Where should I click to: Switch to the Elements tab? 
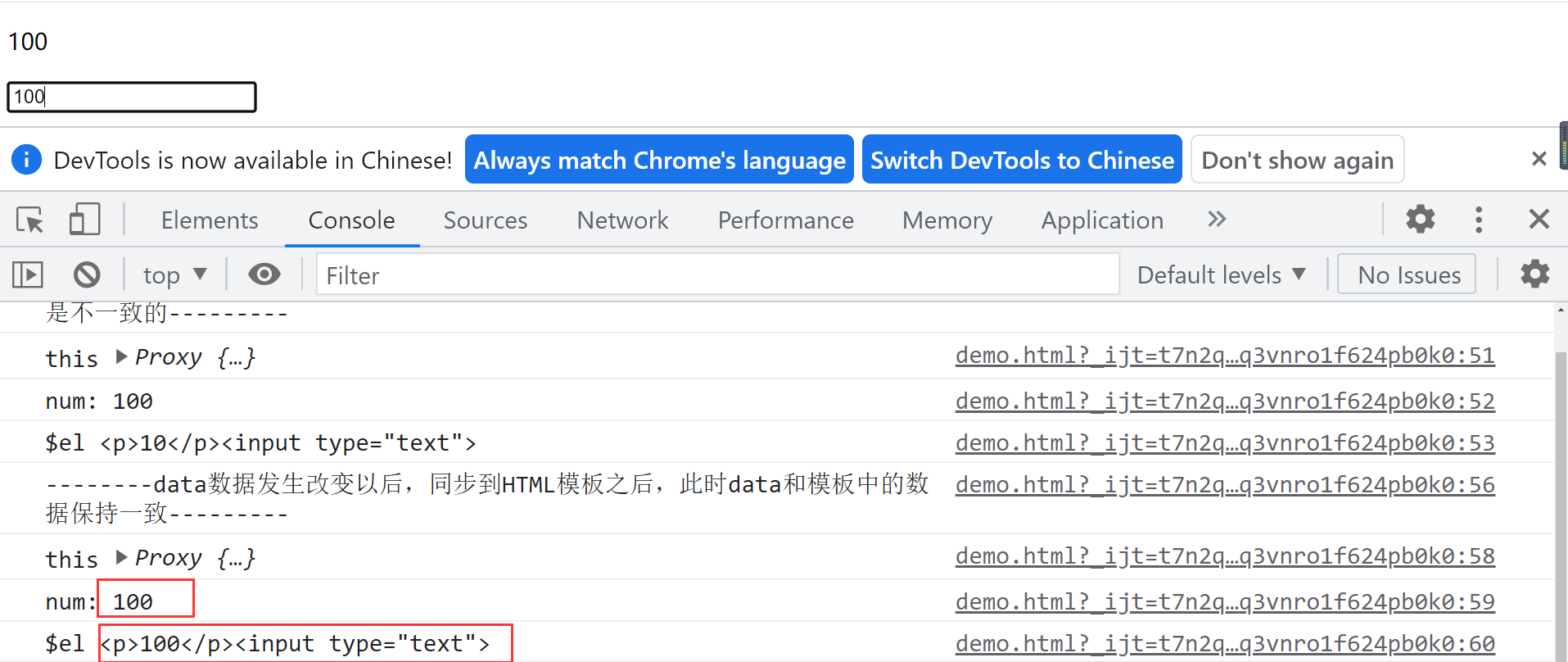tap(210, 220)
